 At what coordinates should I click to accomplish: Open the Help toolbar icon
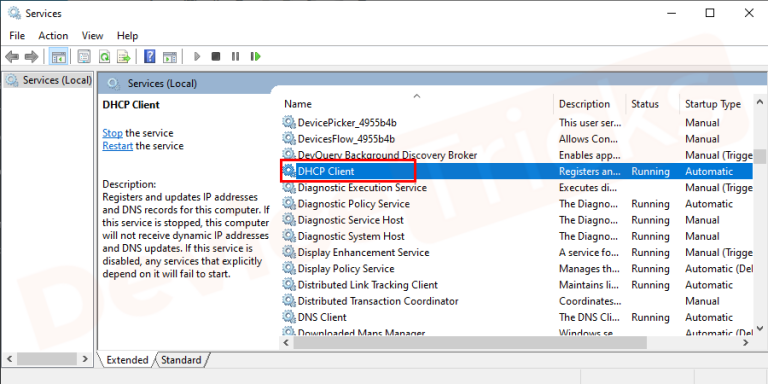click(x=149, y=57)
